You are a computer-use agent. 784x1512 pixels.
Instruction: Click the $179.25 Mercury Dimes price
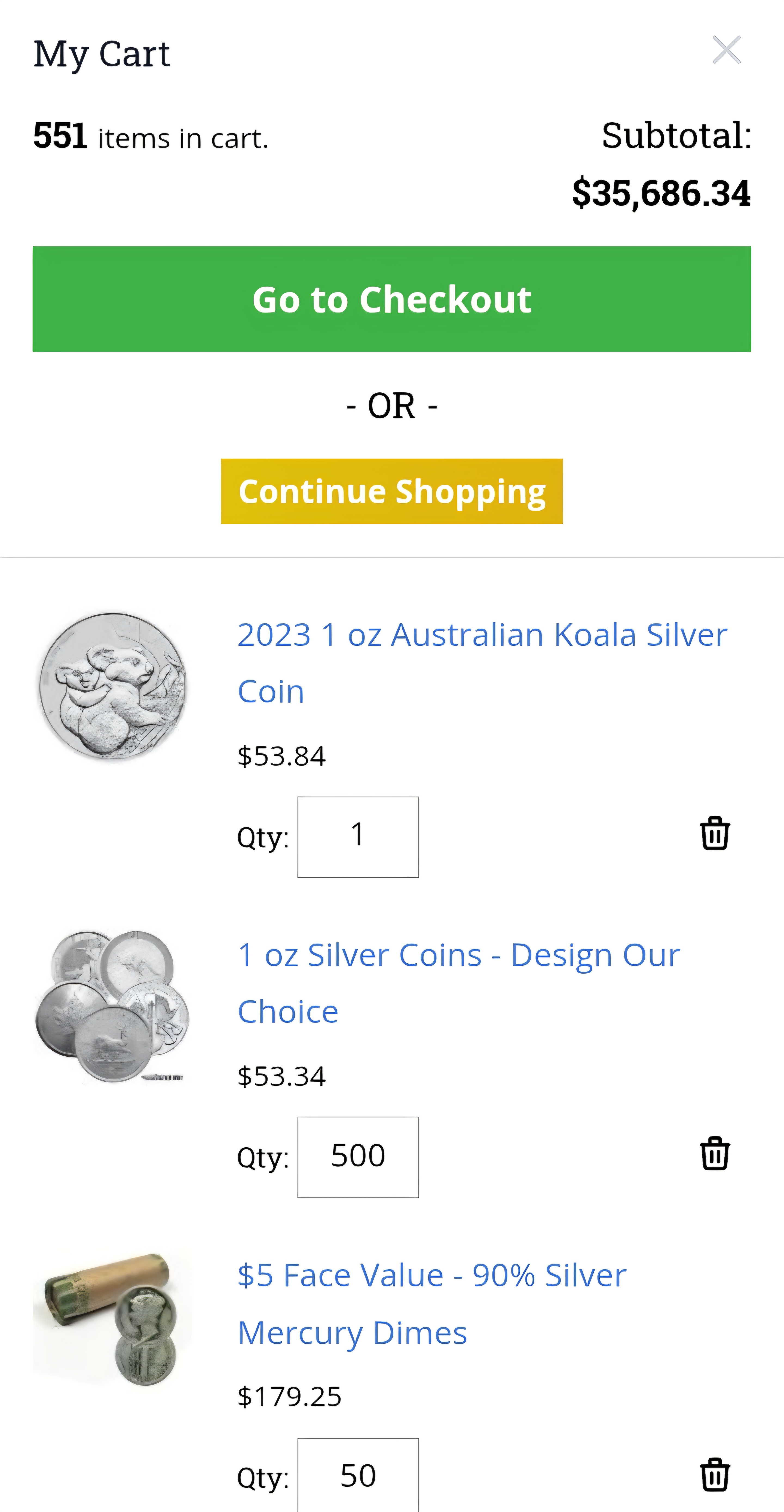[289, 1396]
